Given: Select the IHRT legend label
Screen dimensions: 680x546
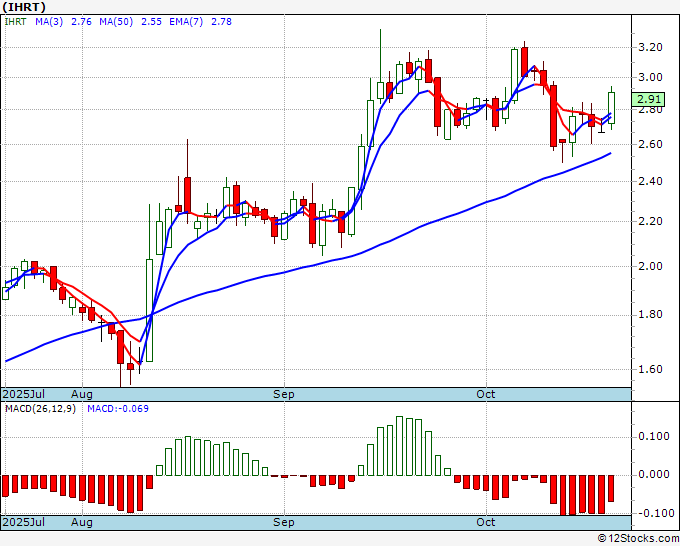Looking at the screenshot, I should click(x=15, y=22).
